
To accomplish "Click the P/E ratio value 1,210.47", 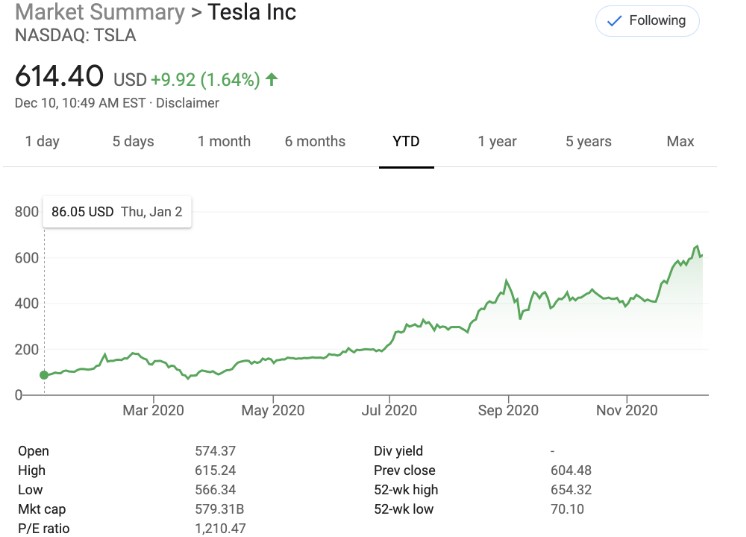I will [x=220, y=528].
